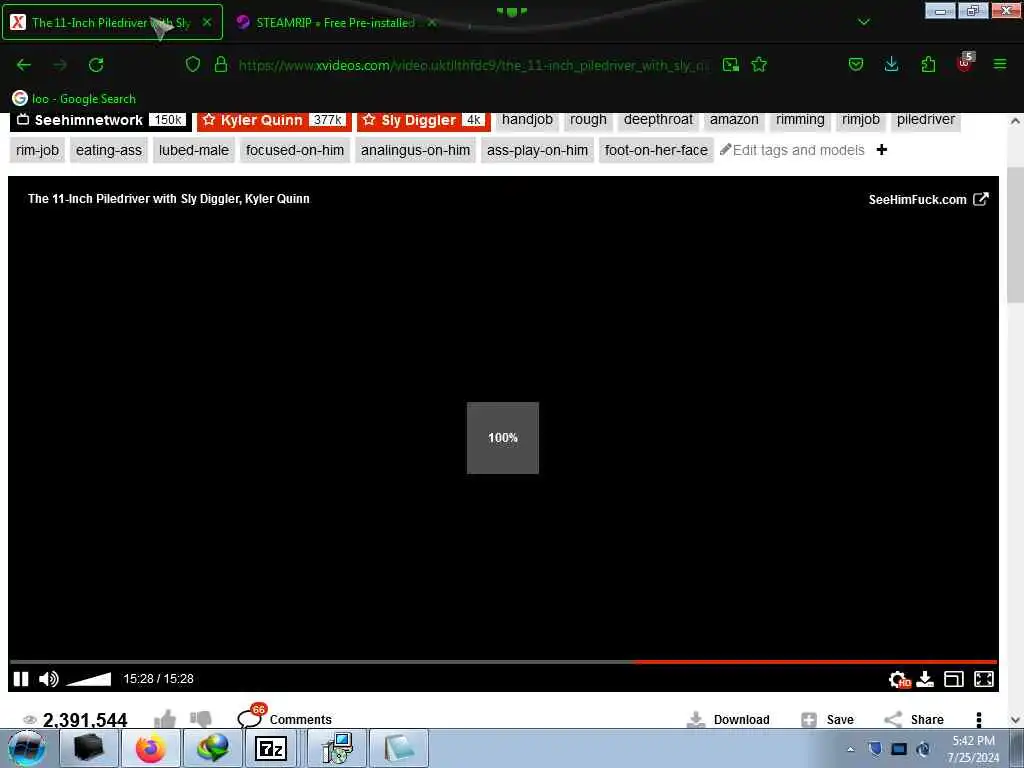Open the three-dot more options menu
The image size is (1024, 768).
978,720
